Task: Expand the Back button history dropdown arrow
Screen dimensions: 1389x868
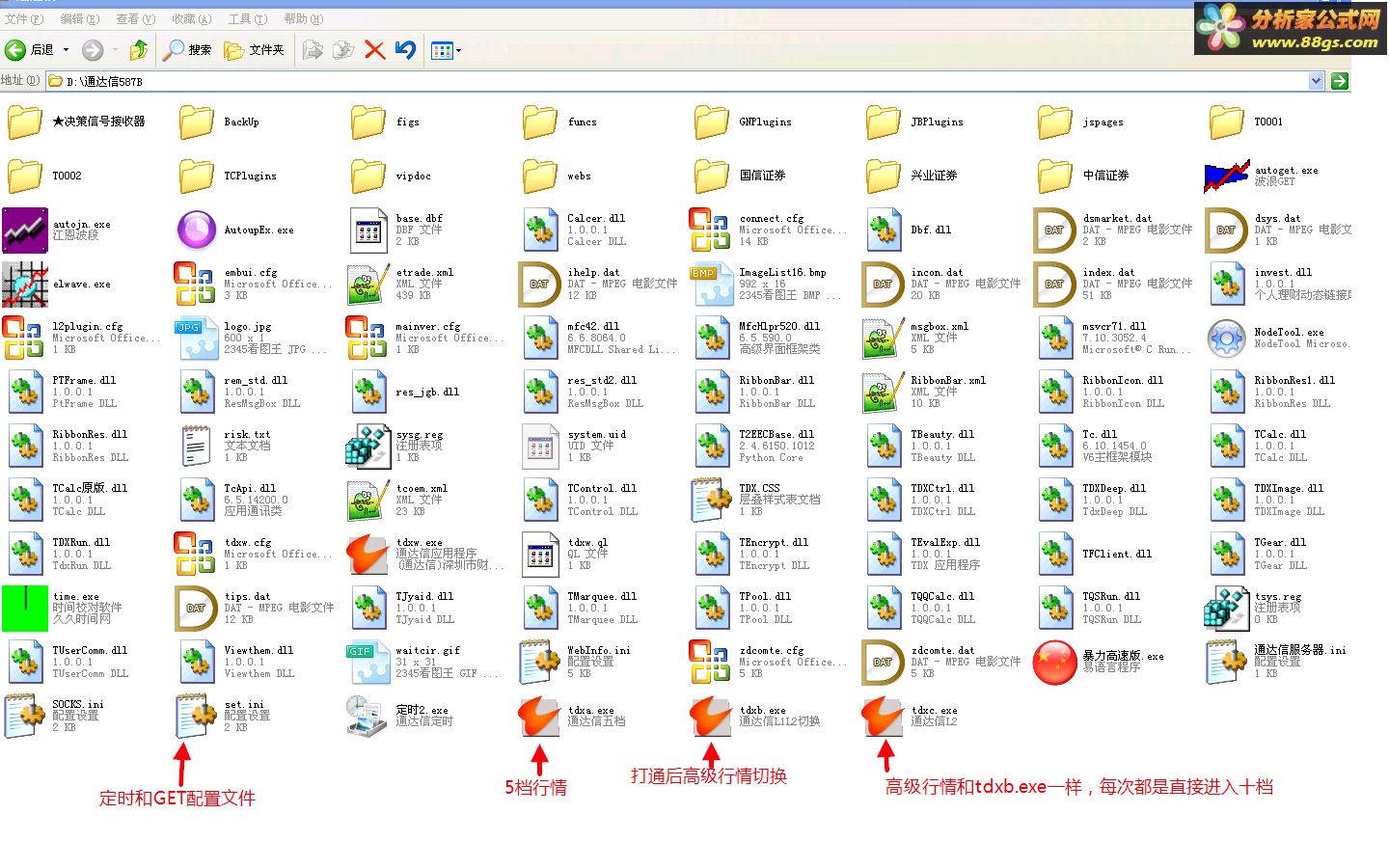Action: [x=67, y=50]
